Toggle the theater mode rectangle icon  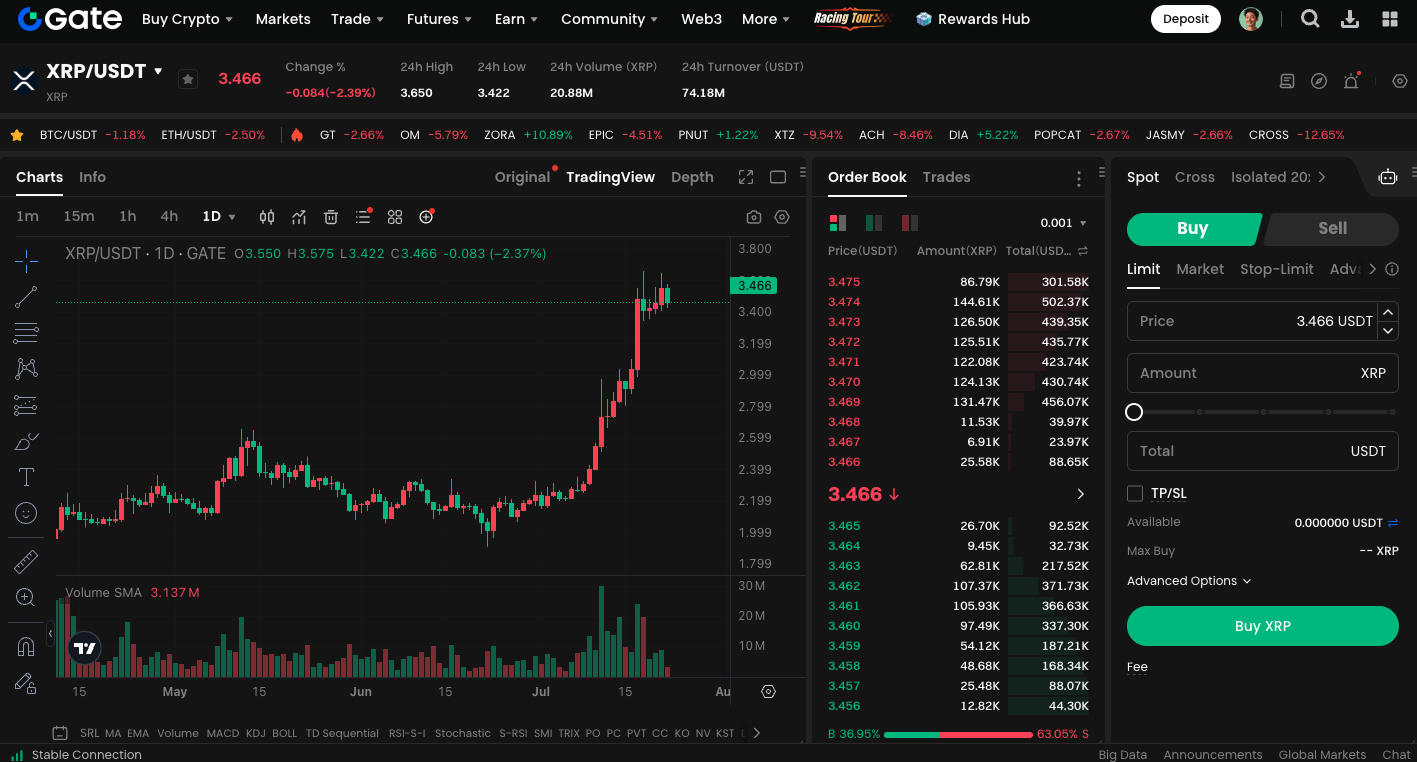778,177
